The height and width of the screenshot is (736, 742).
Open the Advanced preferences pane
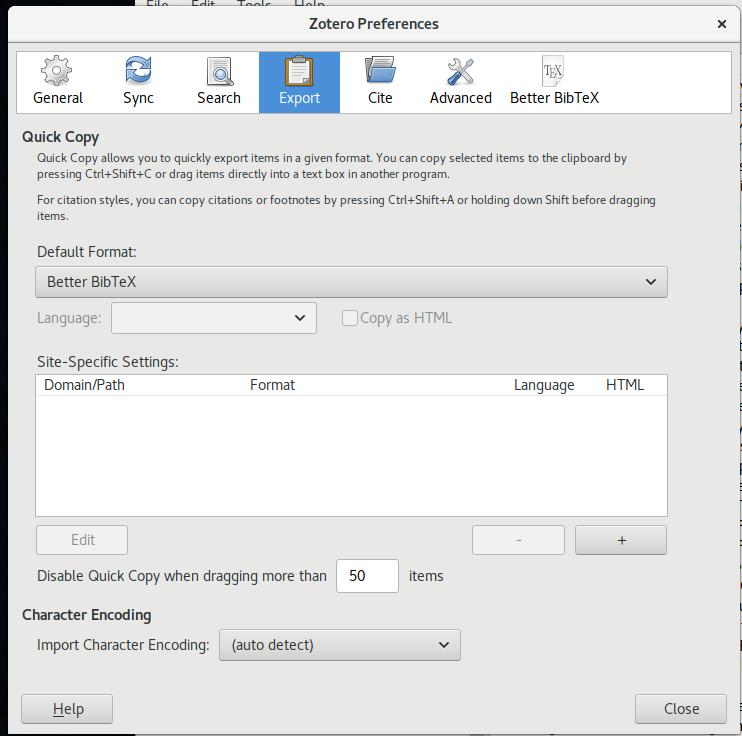460,82
